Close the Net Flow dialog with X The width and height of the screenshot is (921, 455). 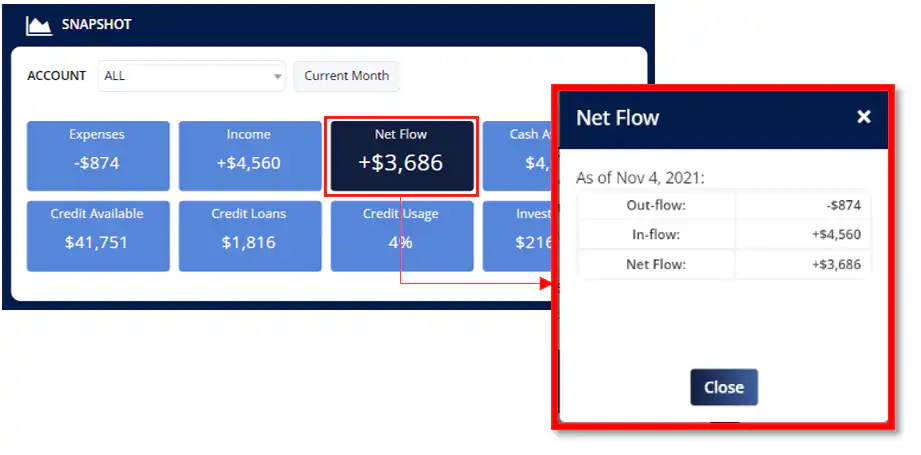coord(864,117)
